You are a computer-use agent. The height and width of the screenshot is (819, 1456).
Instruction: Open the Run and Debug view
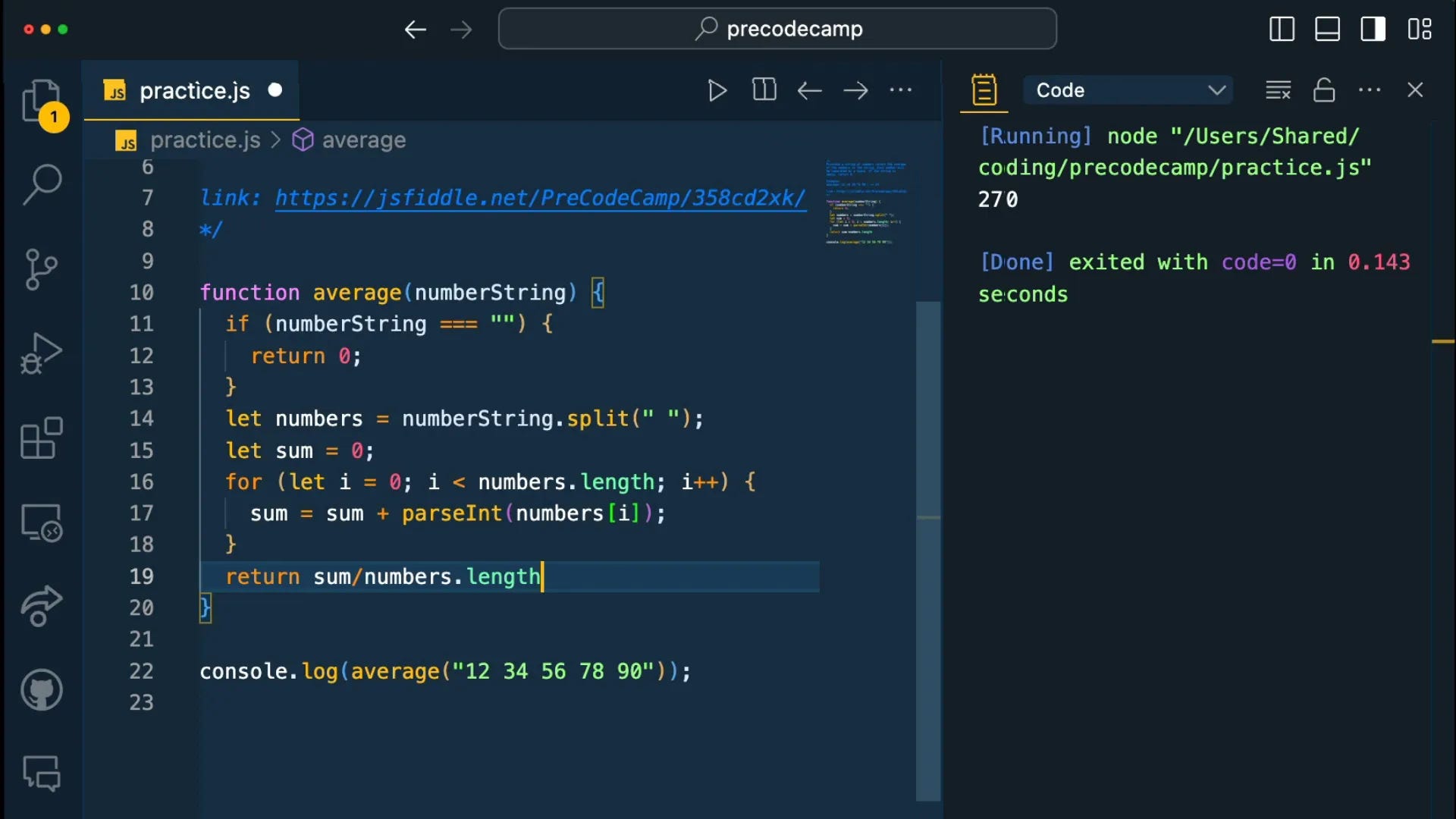pos(42,353)
